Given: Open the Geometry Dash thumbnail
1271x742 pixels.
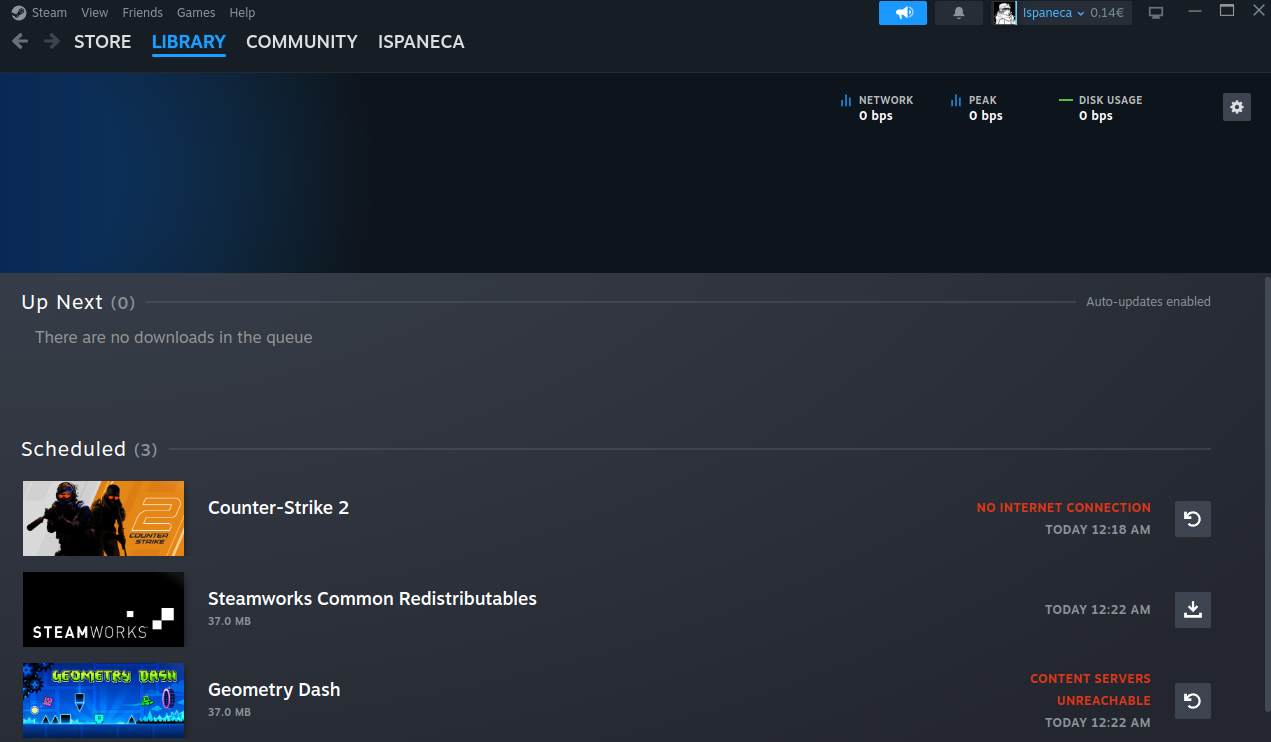Looking at the screenshot, I should pos(104,700).
